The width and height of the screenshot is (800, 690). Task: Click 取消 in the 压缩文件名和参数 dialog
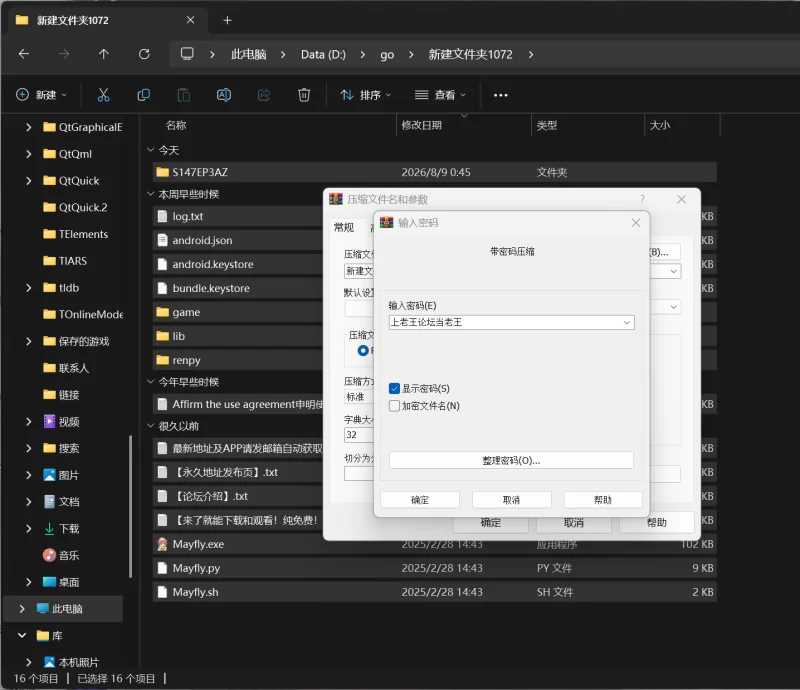click(573, 523)
